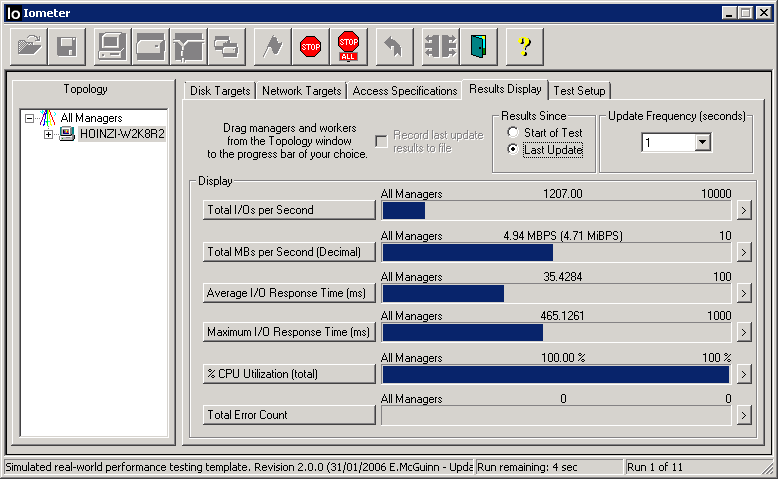
Task: Click the Total I/Os per Second button
Action: tap(289, 210)
